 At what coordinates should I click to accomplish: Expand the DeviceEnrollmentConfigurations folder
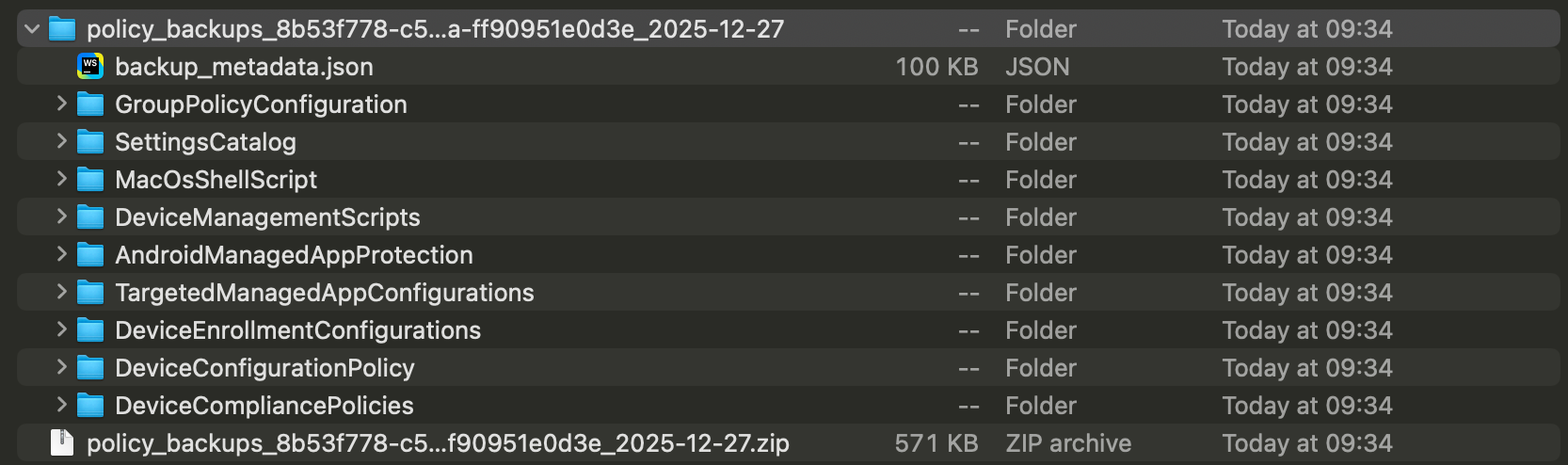pos(61,329)
